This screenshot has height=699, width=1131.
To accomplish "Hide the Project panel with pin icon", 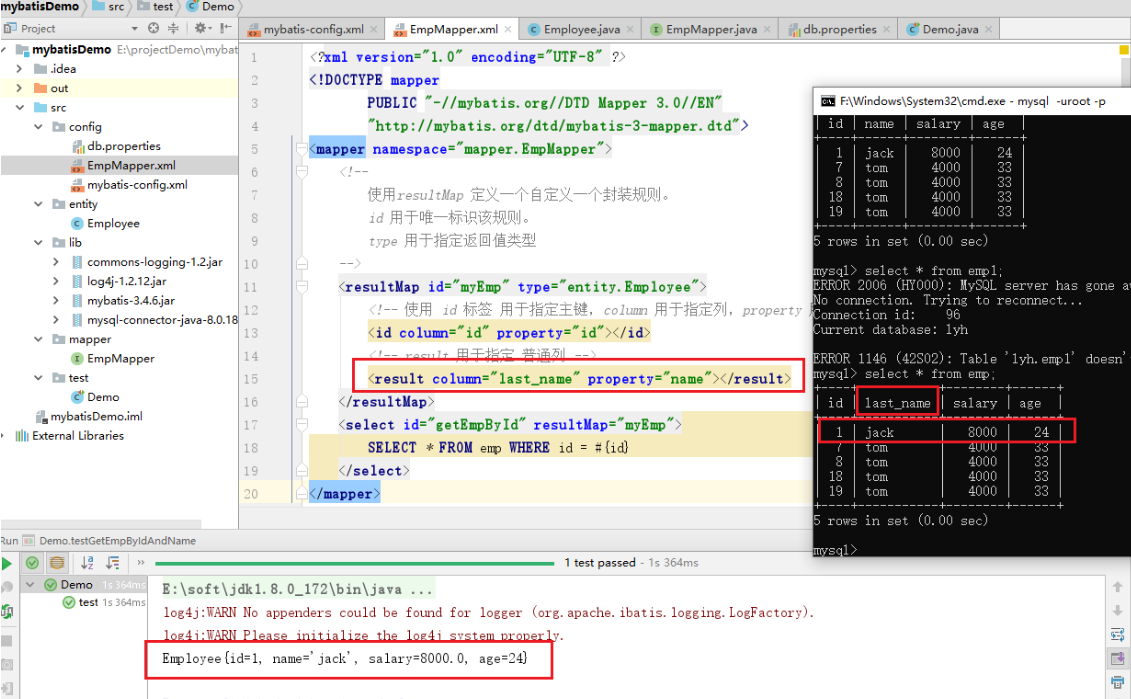I will tap(226, 28).
